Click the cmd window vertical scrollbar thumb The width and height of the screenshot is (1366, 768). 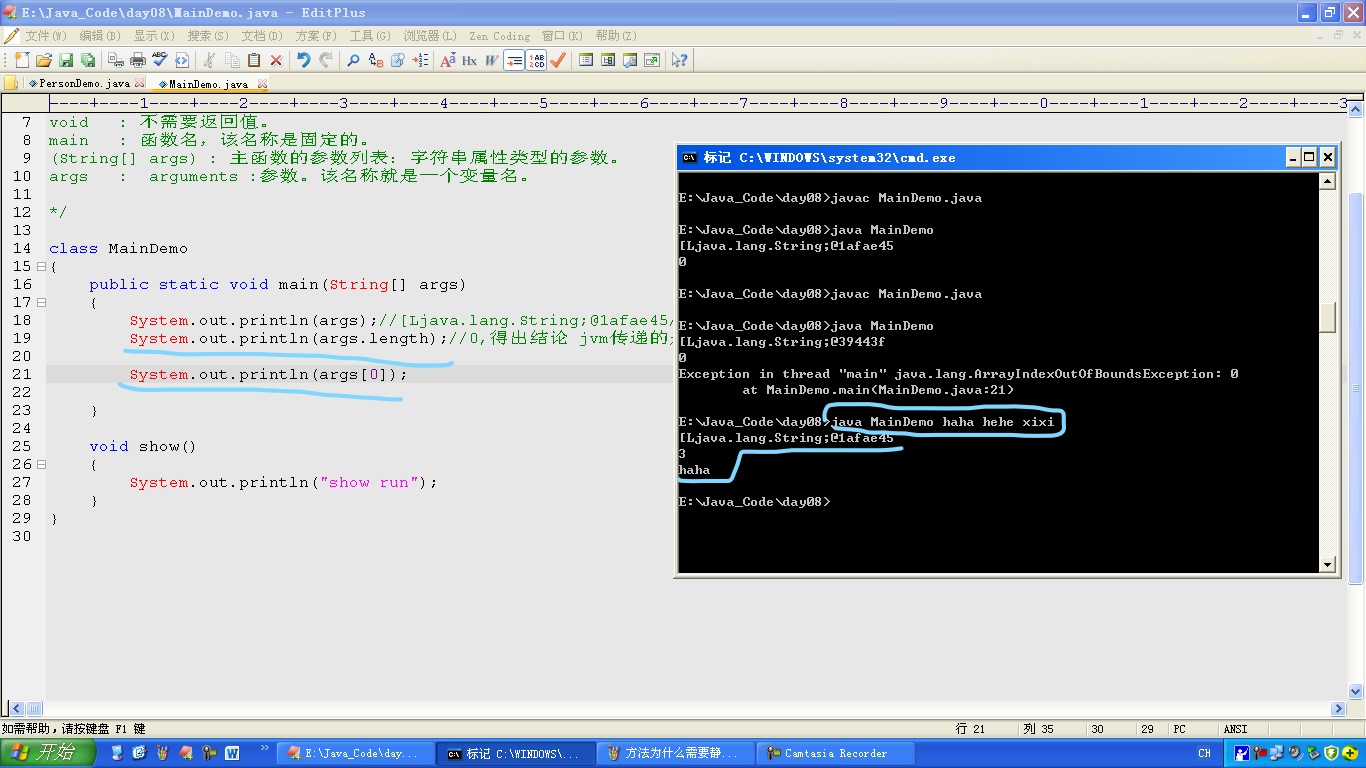tap(1327, 318)
